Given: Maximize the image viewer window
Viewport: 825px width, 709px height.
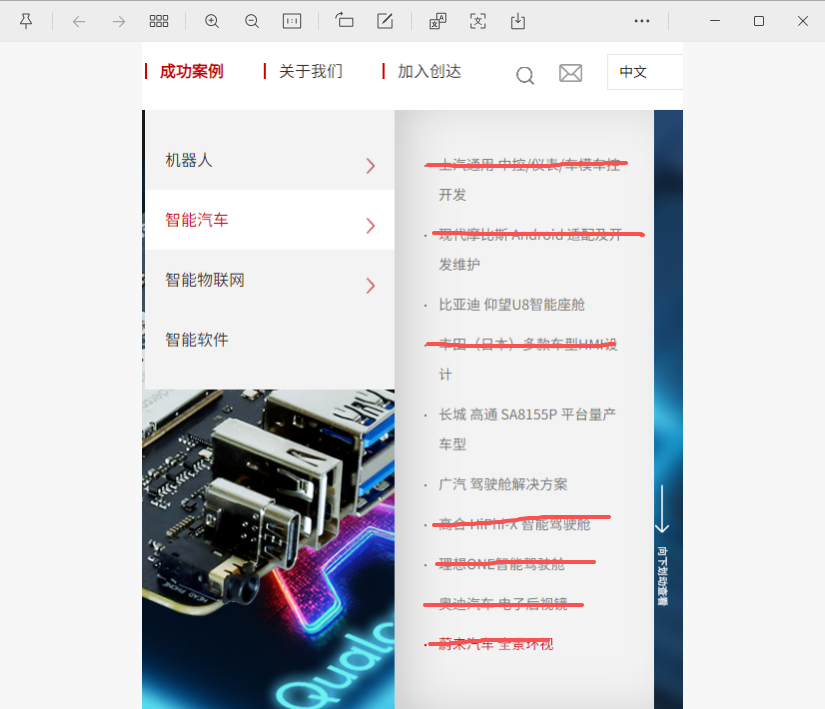Looking at the screenshot, I should point(759,21).
